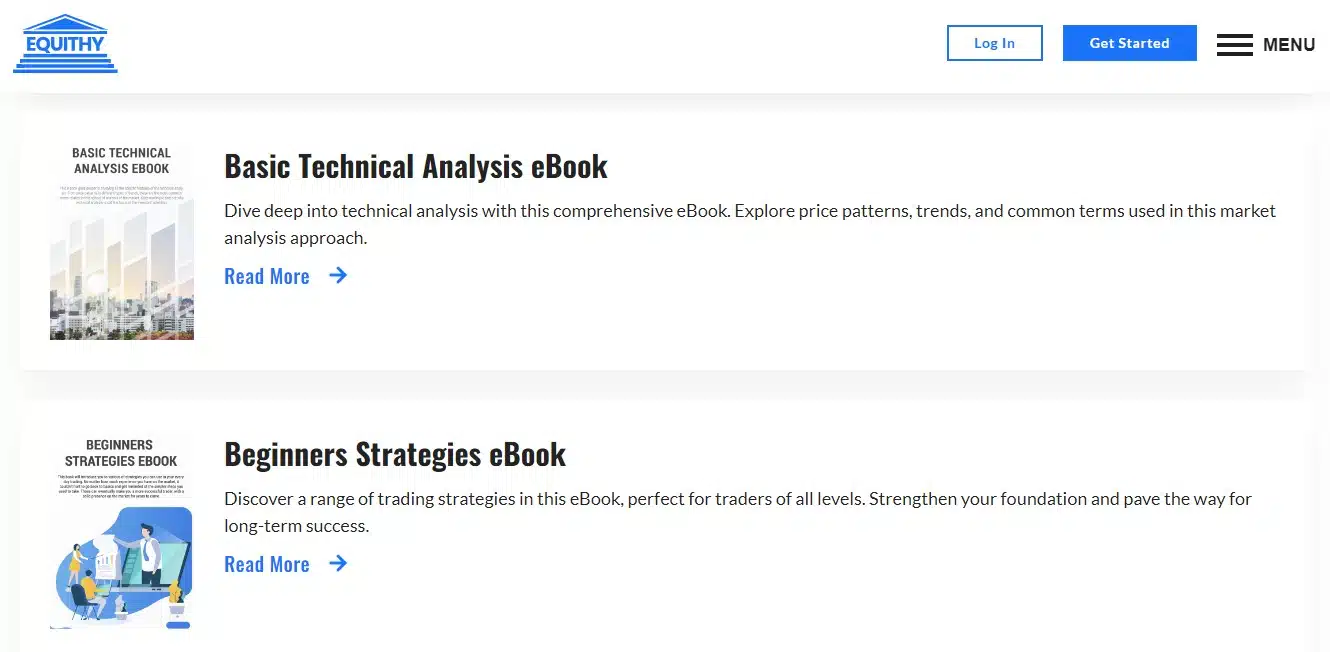Click Read More under Basic Technical Analysis
This screenshot has width=1330, height=652.
pos(267,276)
